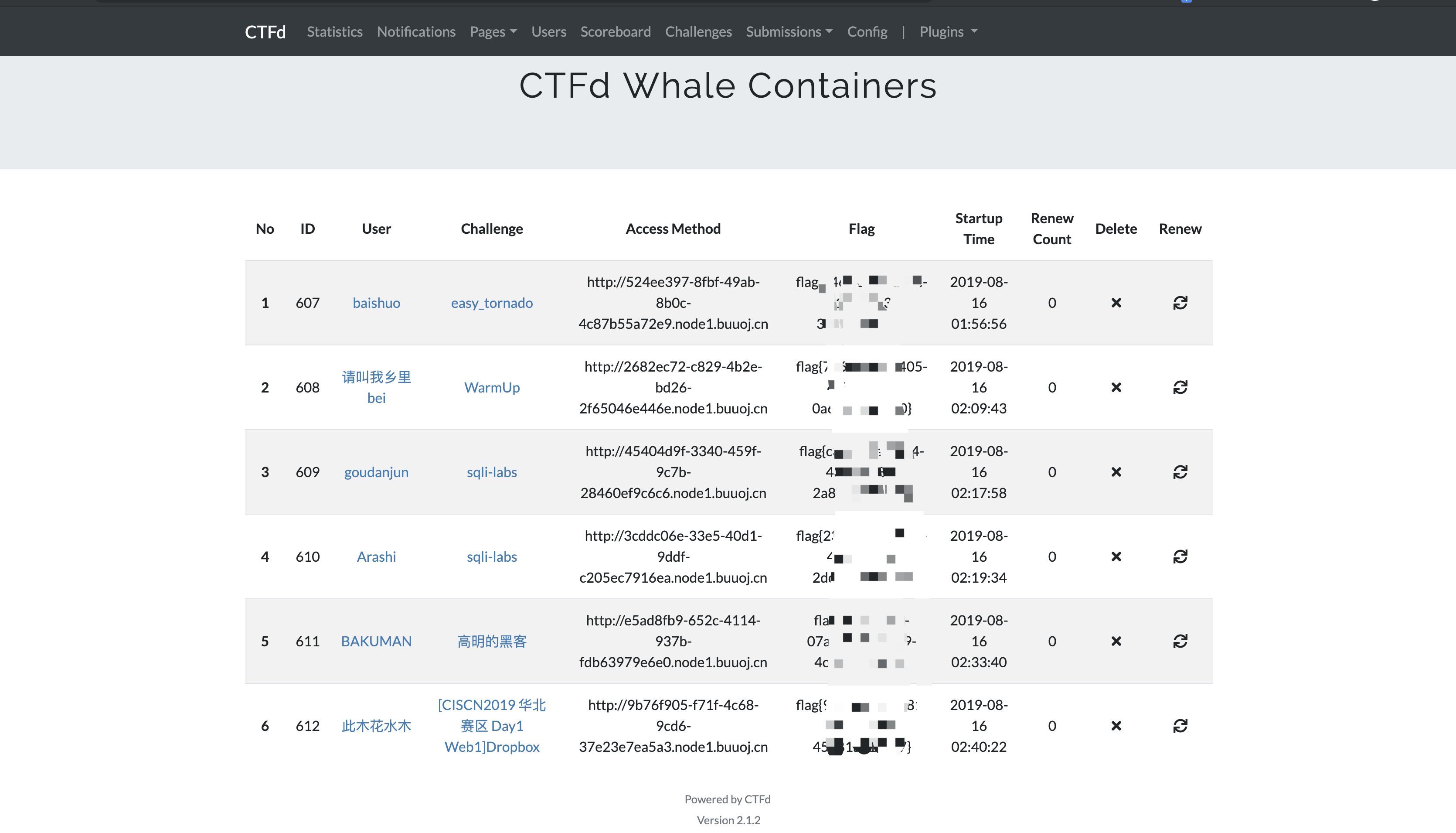1456x833 pixels.
Task: Renew container 612 for Dropbox challenge
Action: [1180, 726]
